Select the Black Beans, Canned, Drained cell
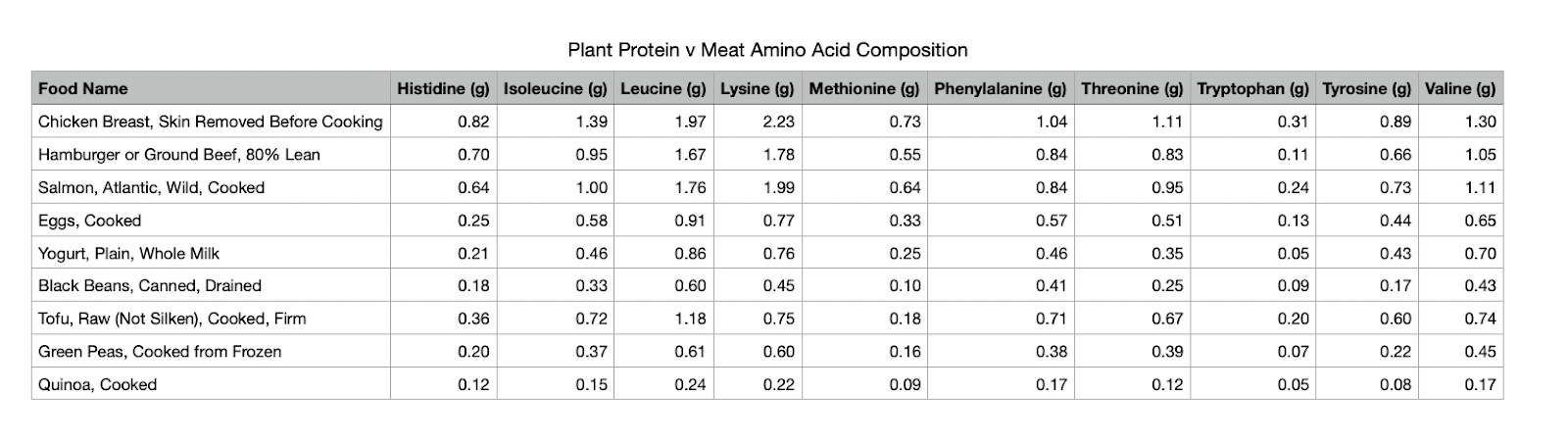The width and height of the screenshot is (1568, 443). pyautogui.click(x=211, y=285)
